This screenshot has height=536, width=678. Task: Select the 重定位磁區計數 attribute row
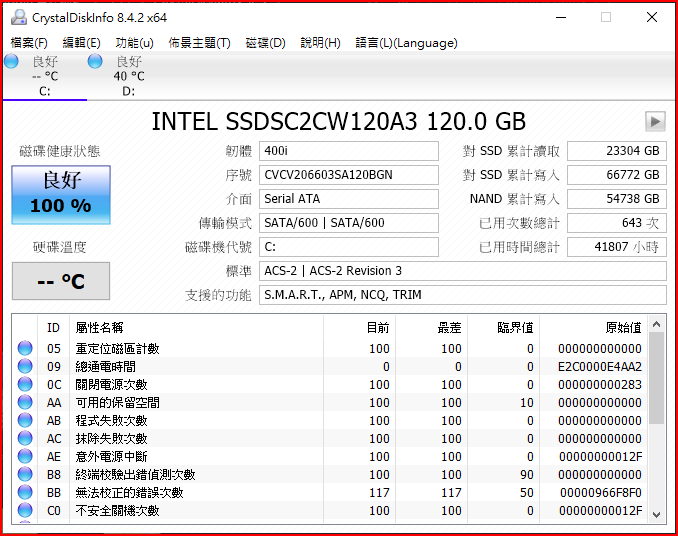(331, 348)
